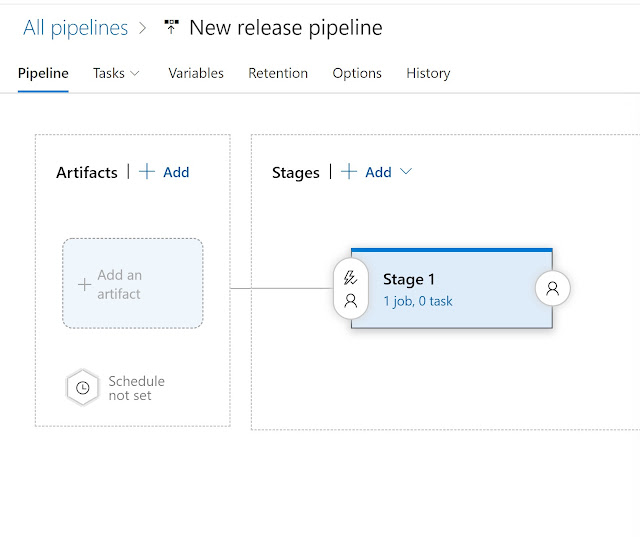Screen dimensions: 640x537
Task: Expand the Tasks tab dropdown arrow
Action: pyautogui.click(x=136, y=73)
